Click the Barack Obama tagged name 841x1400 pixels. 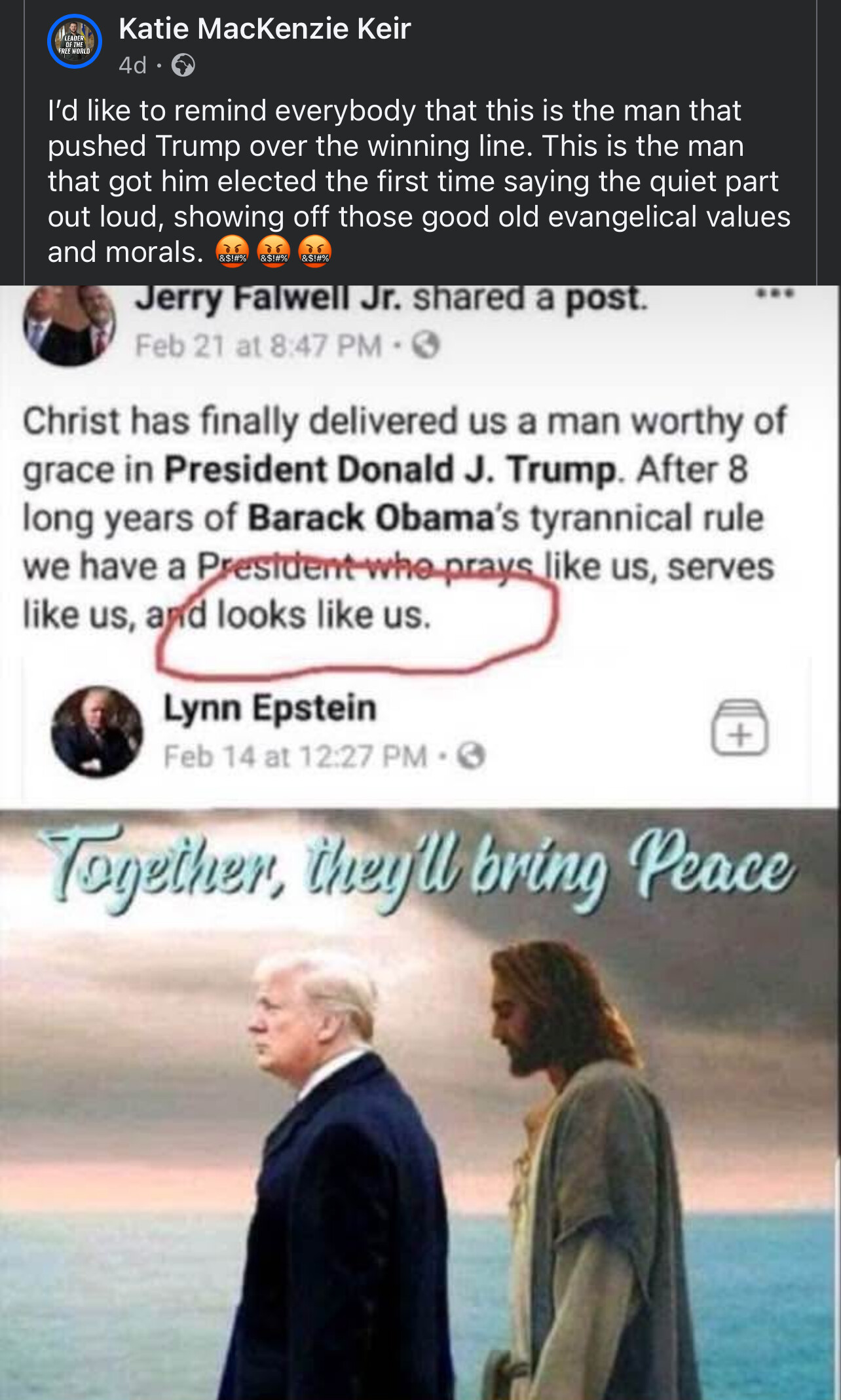371,518
